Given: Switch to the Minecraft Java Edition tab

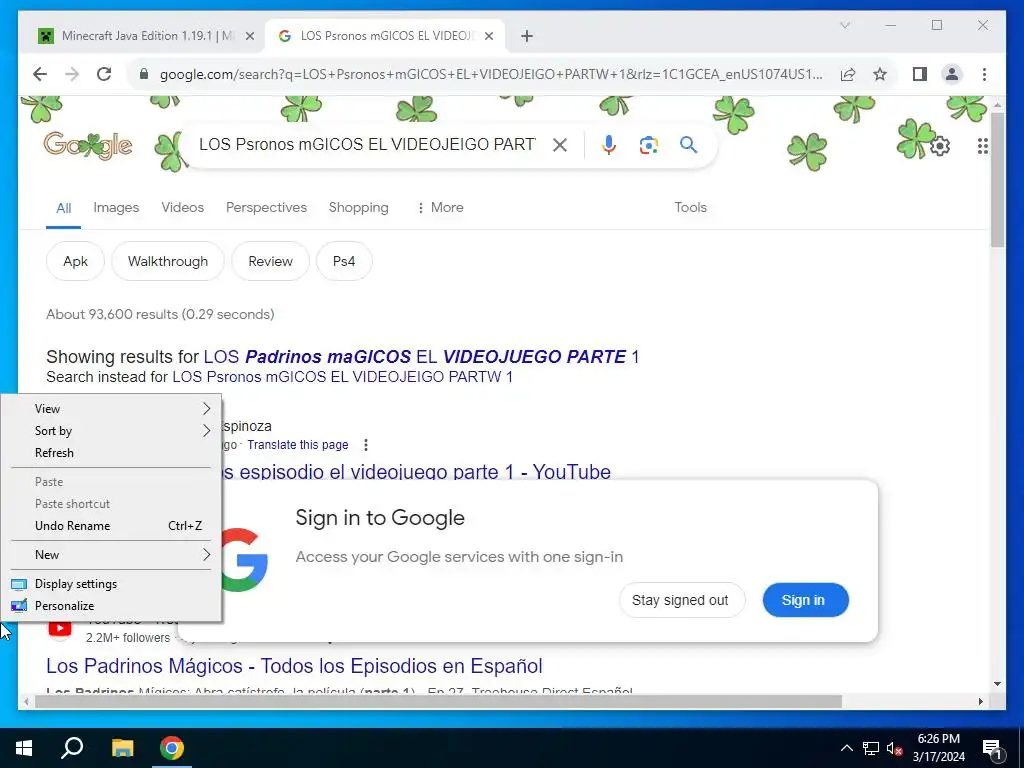Looking at the screenshot, I should [145, 36].
